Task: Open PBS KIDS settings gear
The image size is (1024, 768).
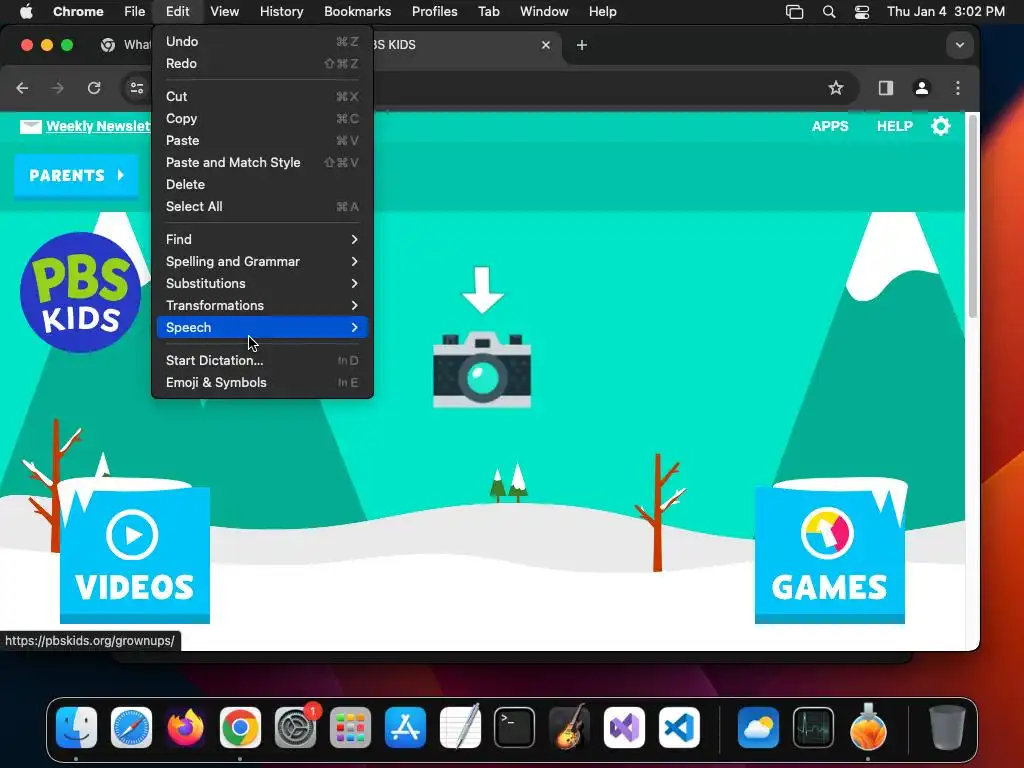Action: (x=940, y=126)
